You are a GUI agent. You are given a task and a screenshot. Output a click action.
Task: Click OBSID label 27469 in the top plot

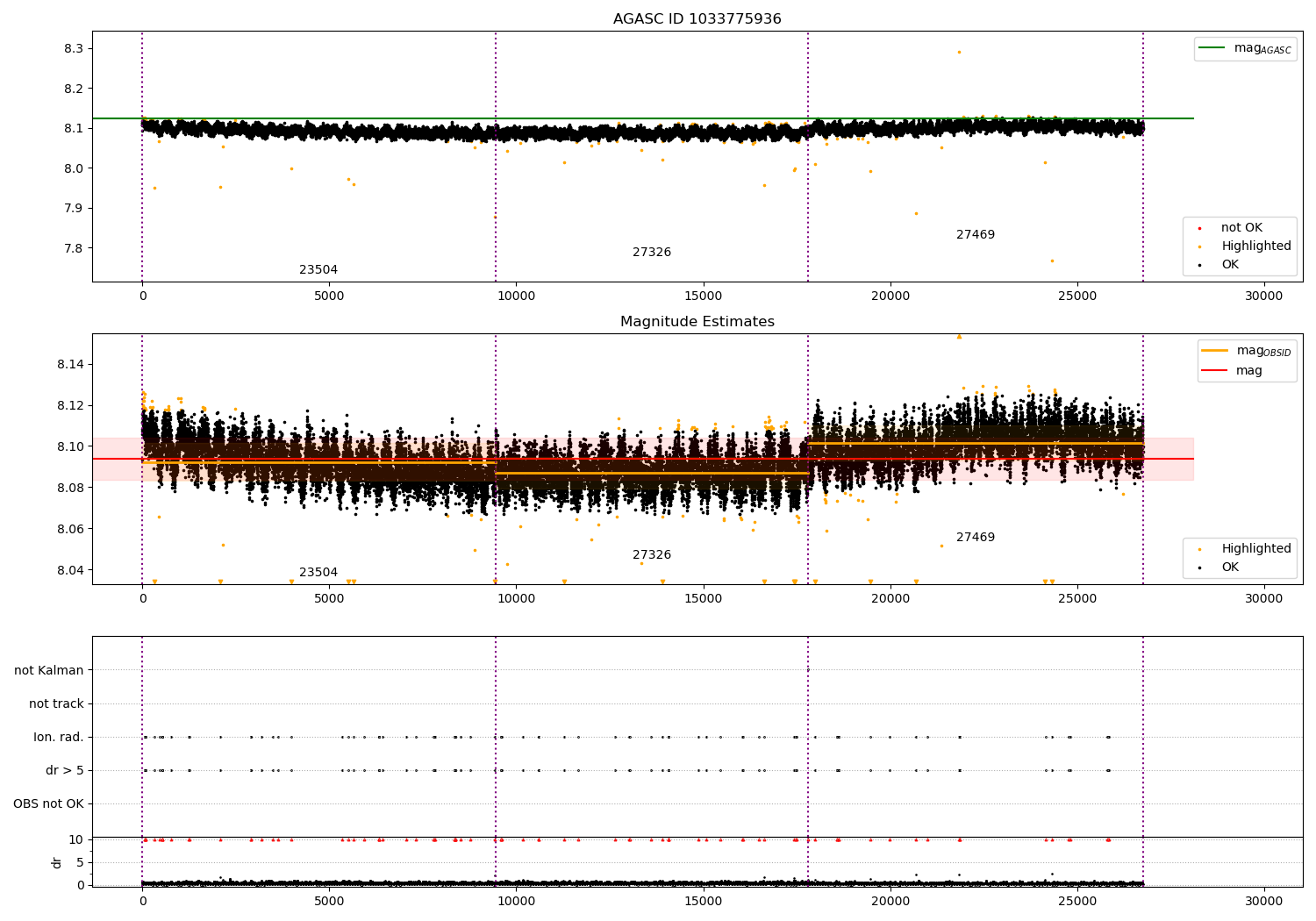click(976, 235)
